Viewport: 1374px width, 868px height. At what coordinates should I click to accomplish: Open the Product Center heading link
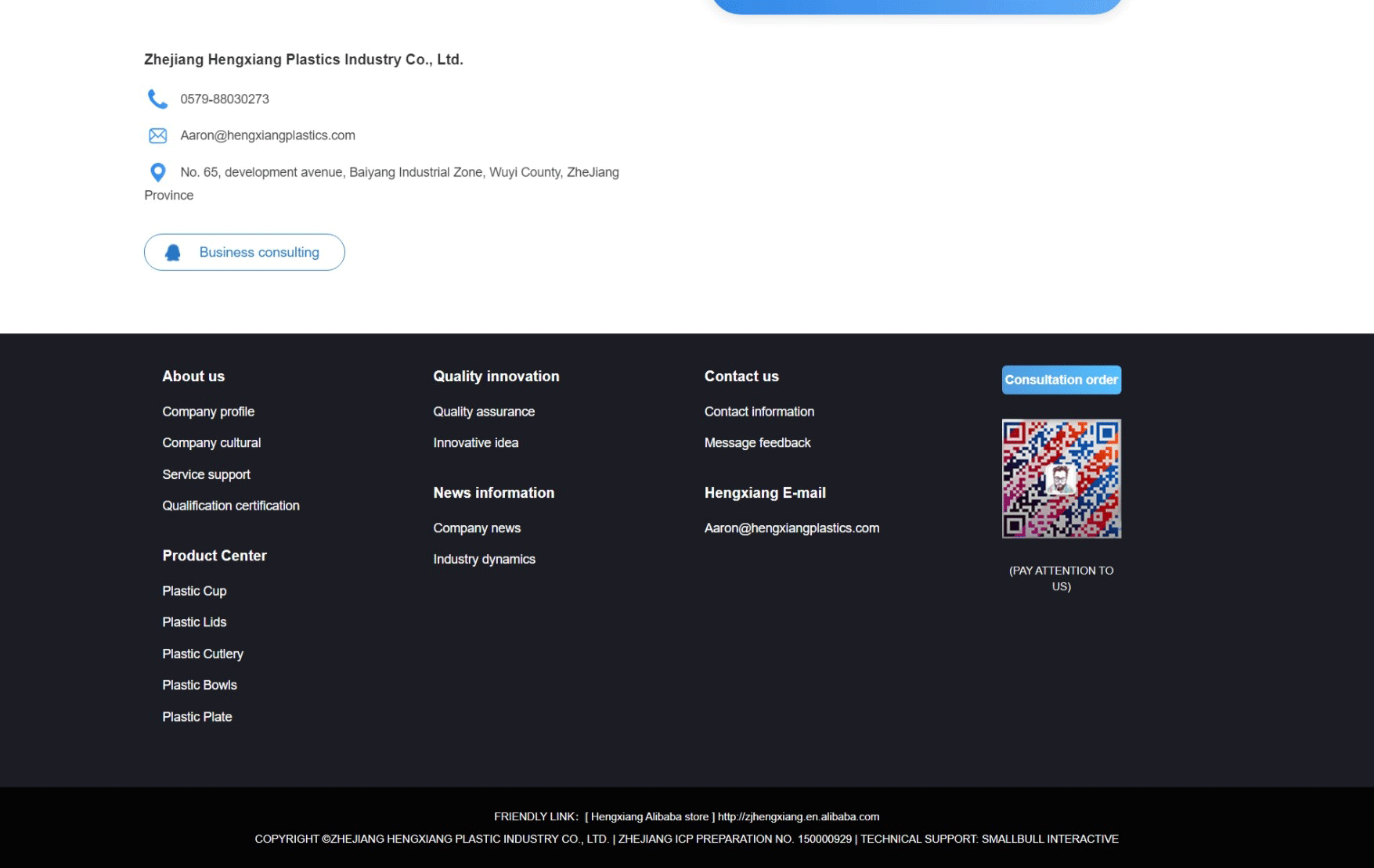coord(215,556)
